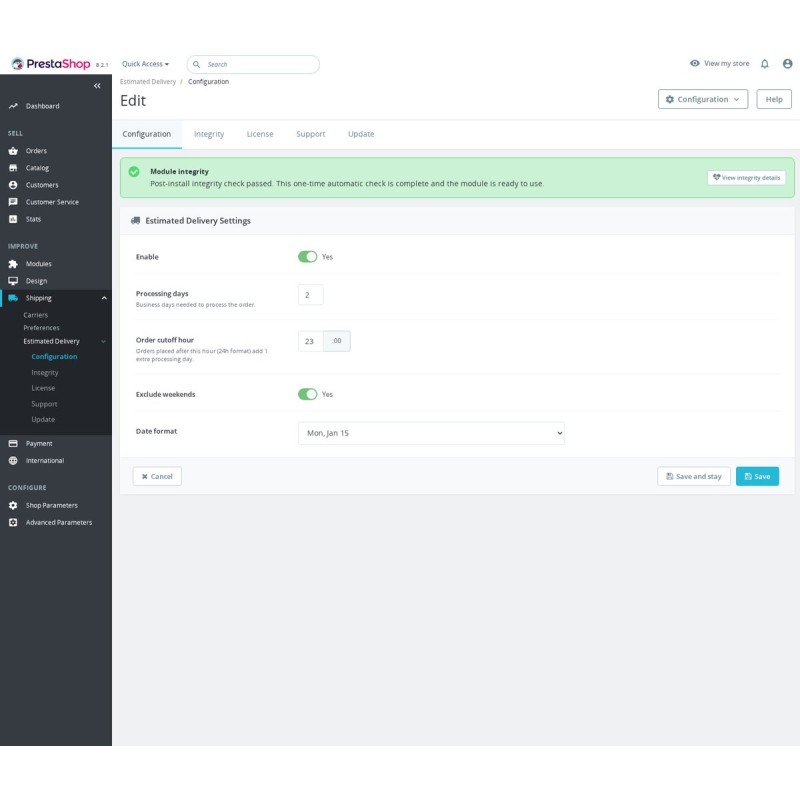Toggle the Exclude weekends switch
Viewport: 800px width, 800px height.
(x=308, y=394)
